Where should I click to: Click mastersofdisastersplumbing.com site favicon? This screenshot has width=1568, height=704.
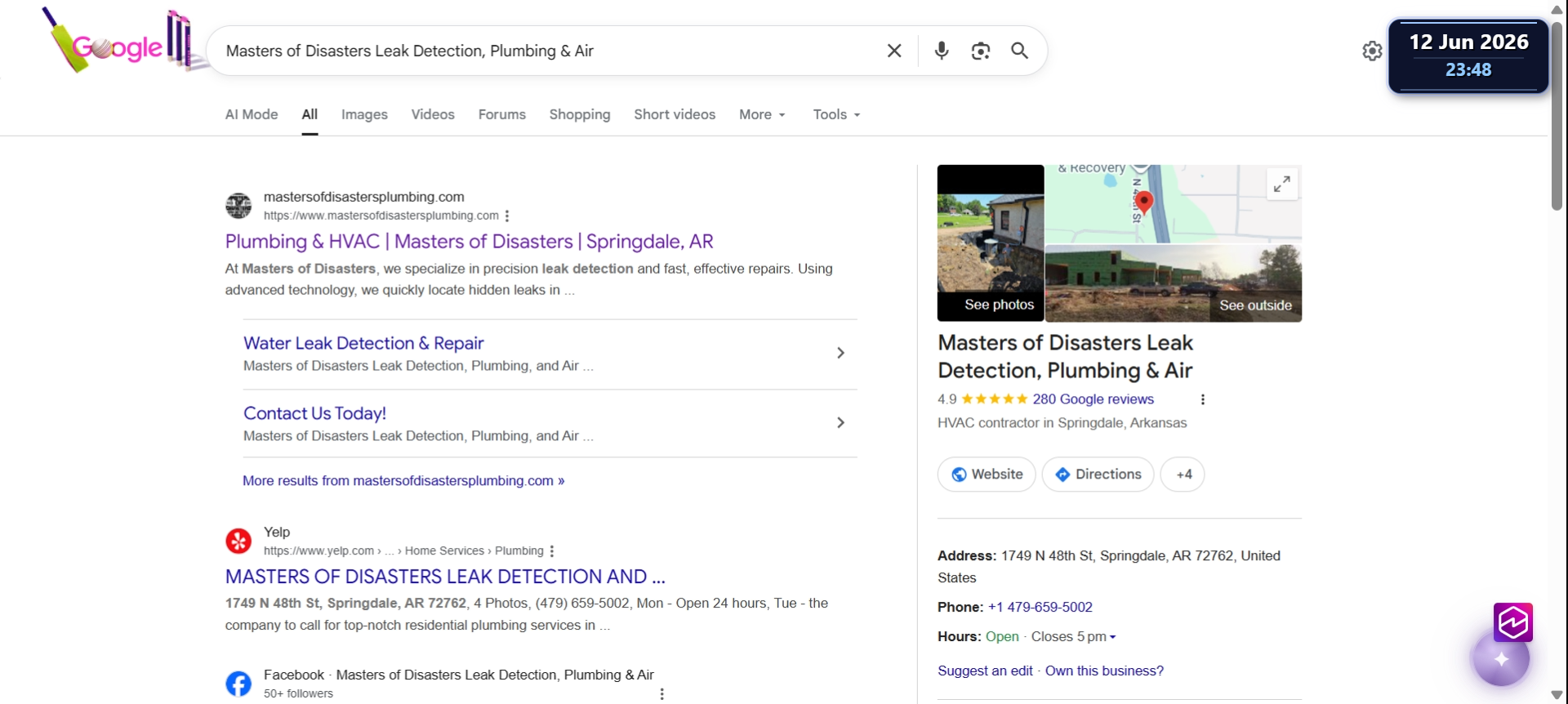click(238, 206)
